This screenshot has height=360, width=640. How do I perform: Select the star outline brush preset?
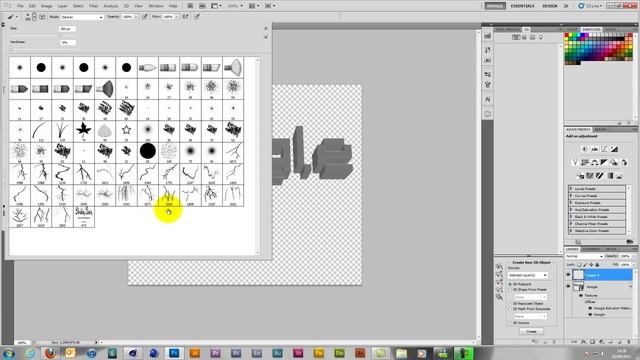pos(127,130)
